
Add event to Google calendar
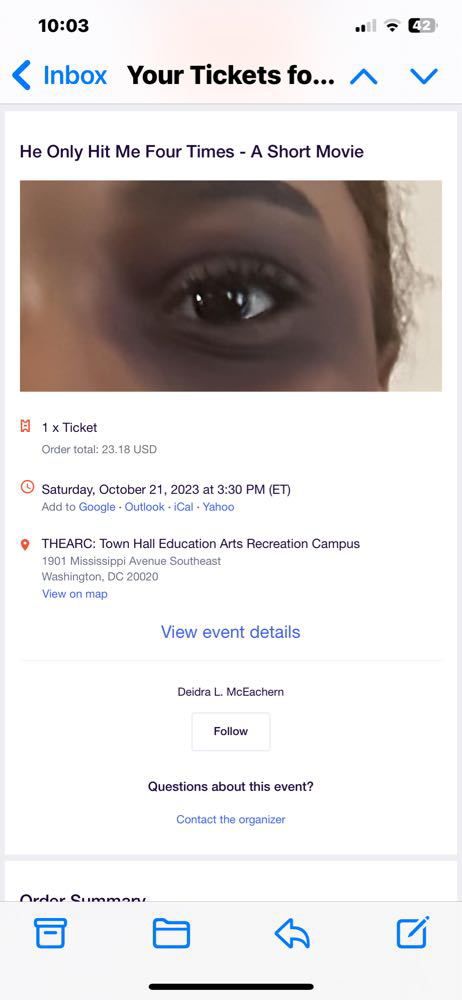point(96,507)
